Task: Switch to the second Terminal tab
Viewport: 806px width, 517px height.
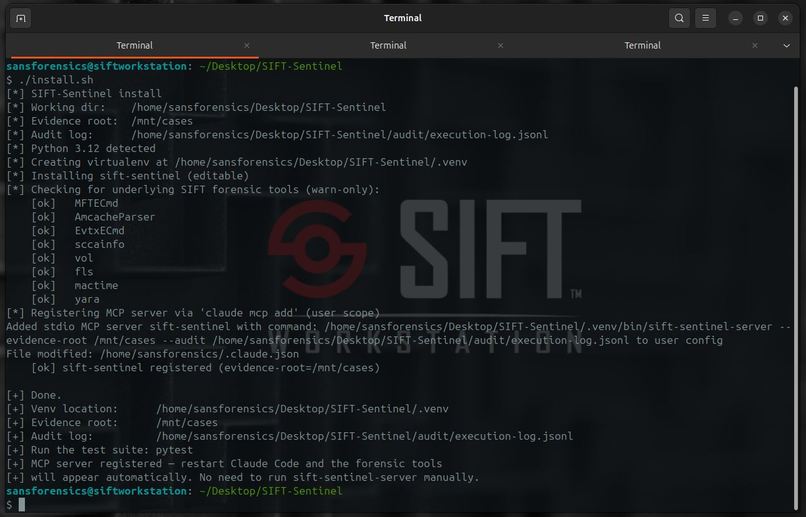Action: point(388,45)
